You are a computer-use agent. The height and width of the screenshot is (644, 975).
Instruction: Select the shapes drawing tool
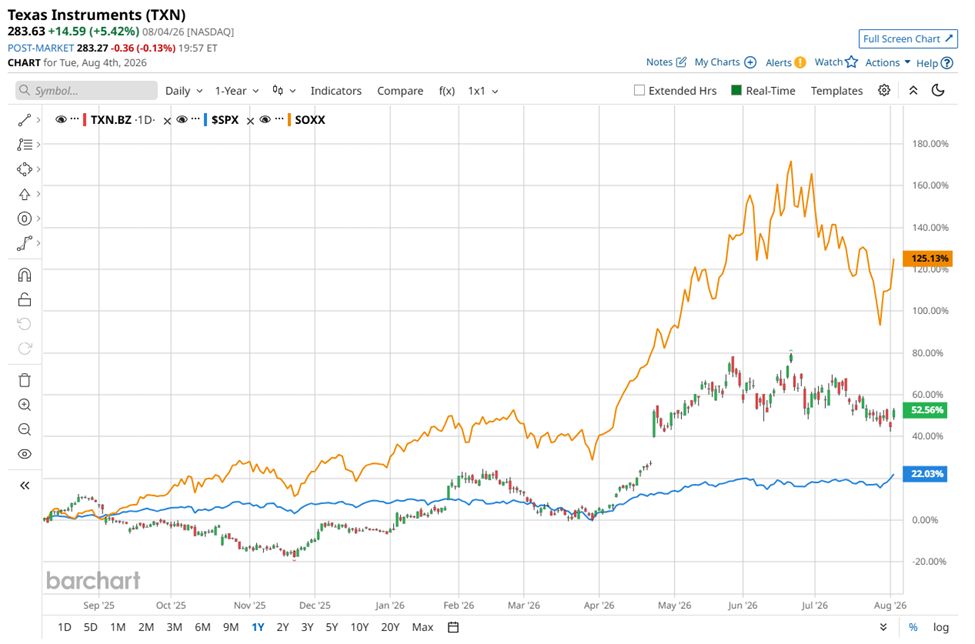pyautogui.click(x=24, y=169)
